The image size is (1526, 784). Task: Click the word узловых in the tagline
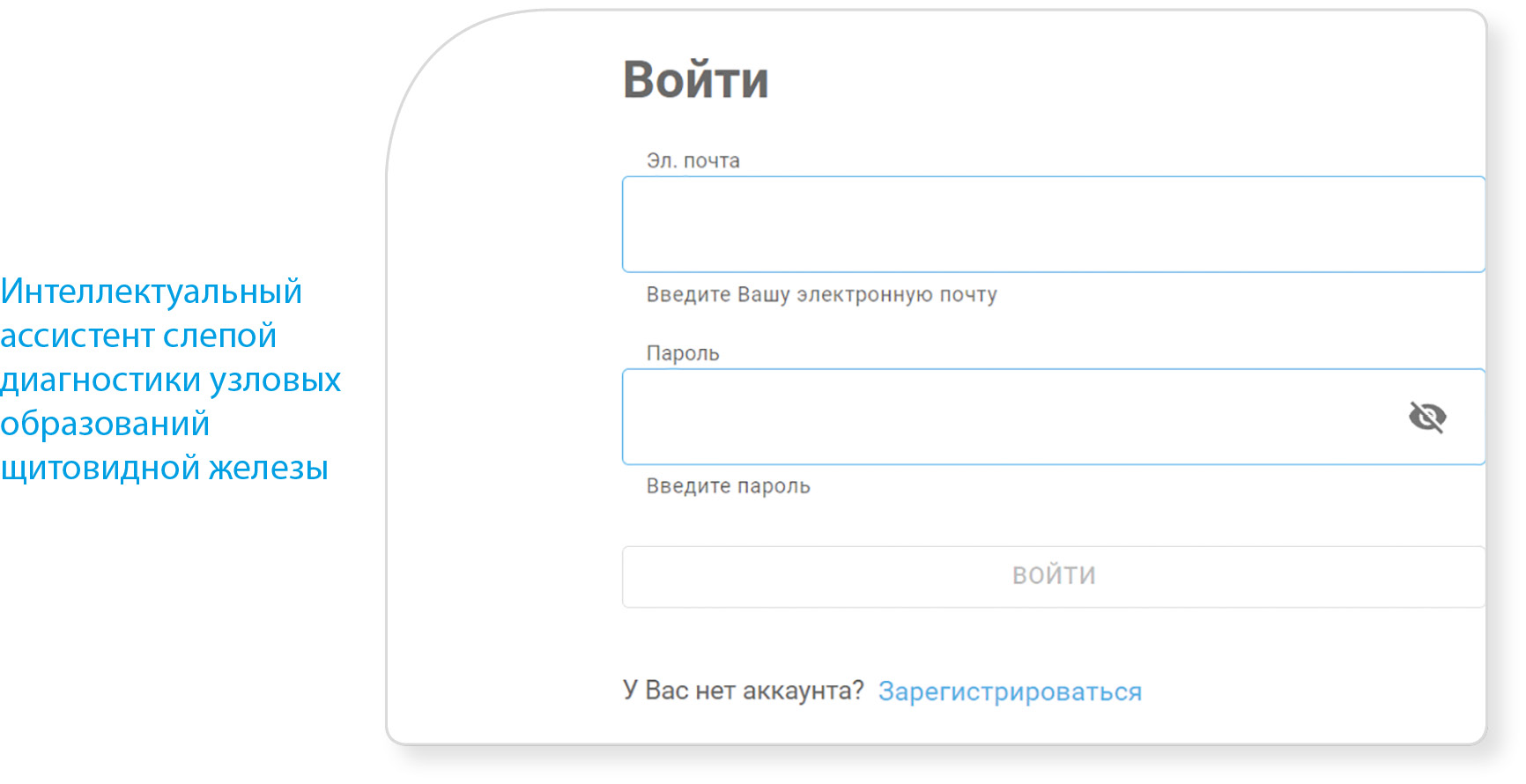pyautogui.click(x=275, y=381)
